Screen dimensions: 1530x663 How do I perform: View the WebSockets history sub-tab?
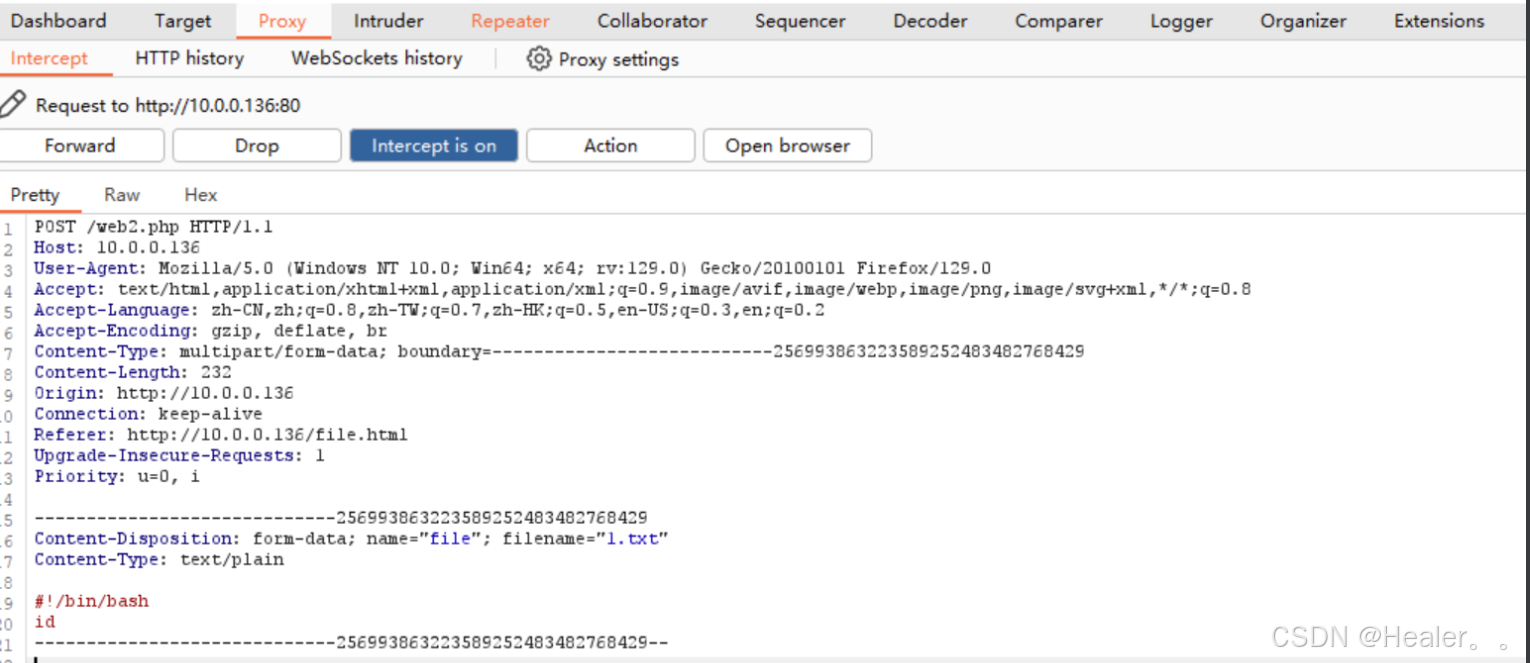click(377, 58)
